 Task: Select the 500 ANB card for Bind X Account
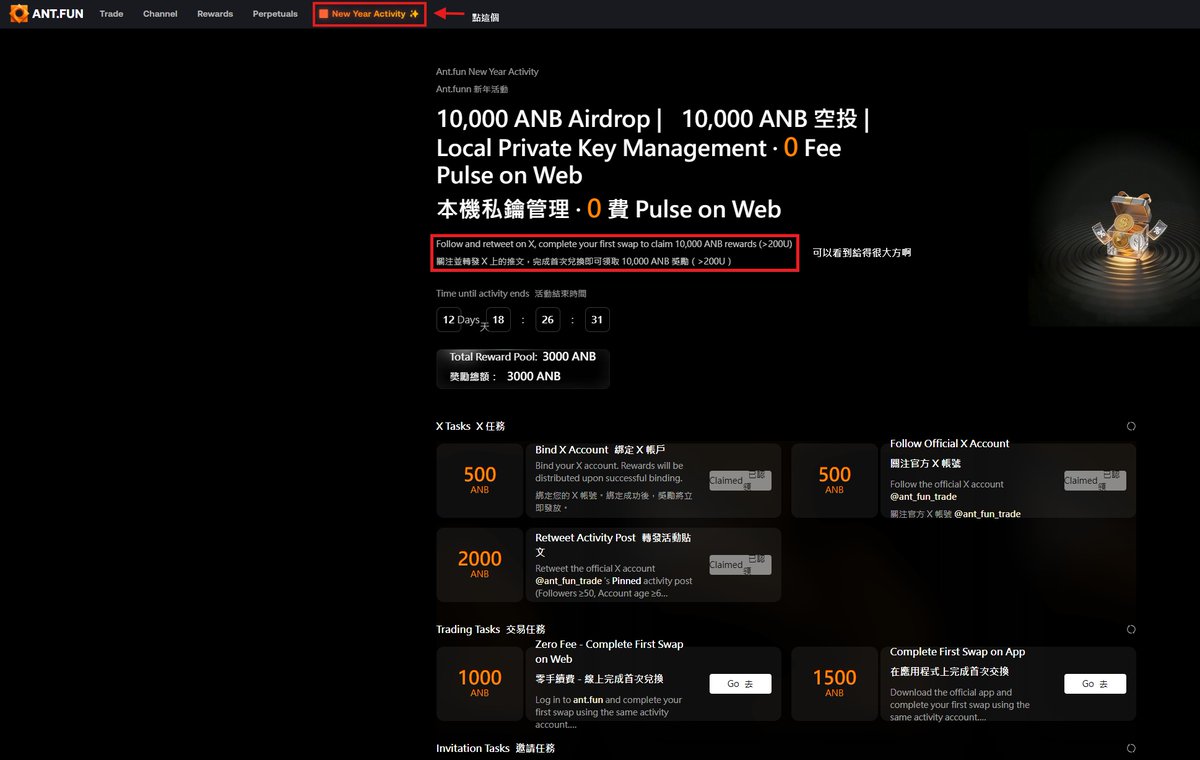[x=480, y=480]
